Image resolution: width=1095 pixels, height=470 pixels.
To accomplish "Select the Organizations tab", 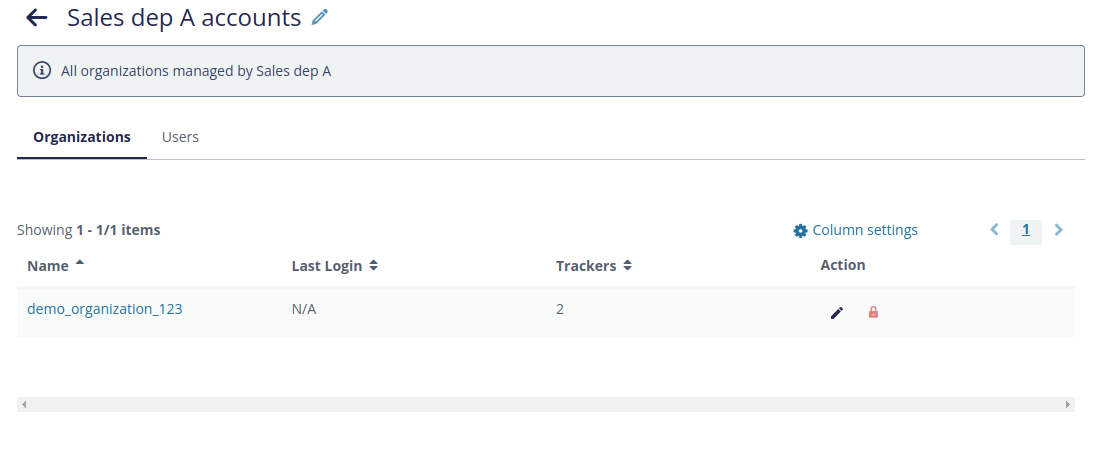I will point(82,137).
